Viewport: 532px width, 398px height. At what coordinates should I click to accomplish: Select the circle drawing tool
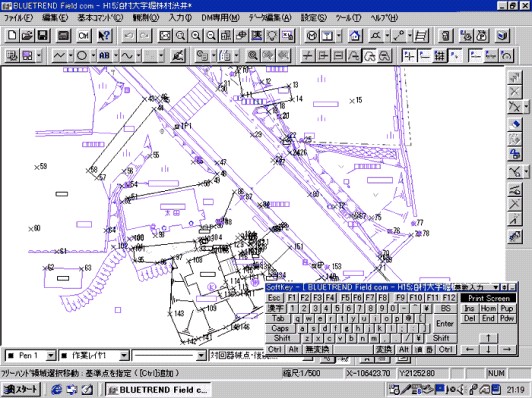(x=82, y=55)
